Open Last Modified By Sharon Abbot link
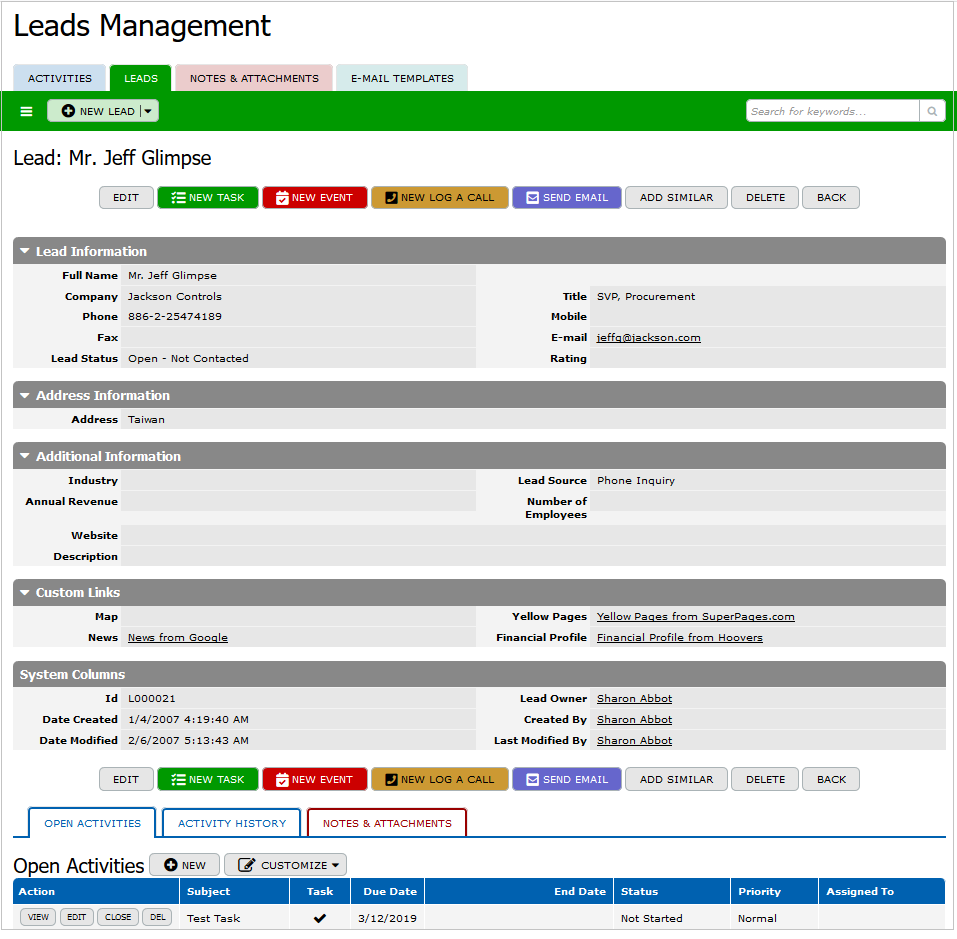Viewport: 957px width, 939px height. 635,741
